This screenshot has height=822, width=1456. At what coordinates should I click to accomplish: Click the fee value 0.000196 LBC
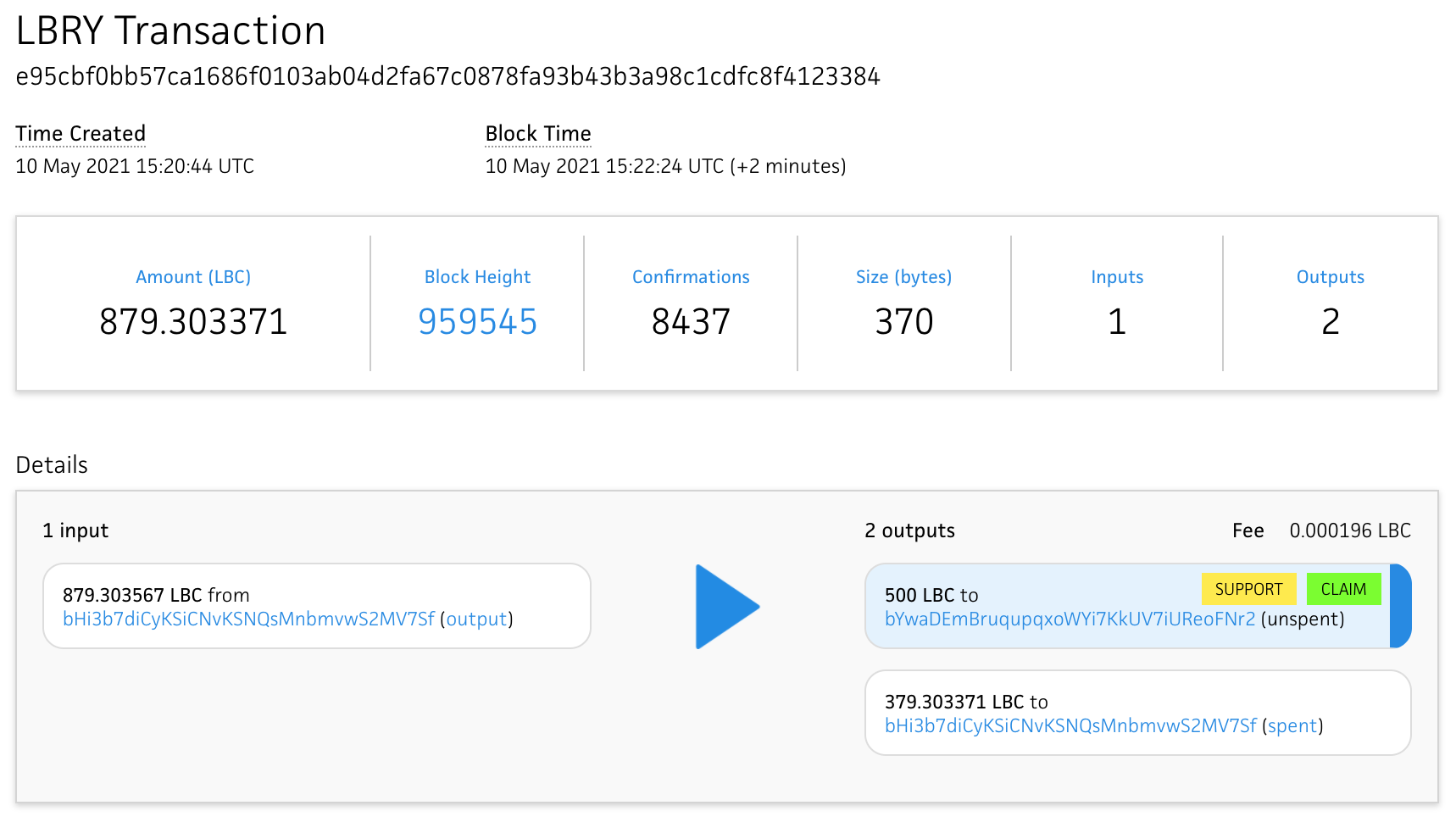pyautogui.click(x=1350, y=530)
